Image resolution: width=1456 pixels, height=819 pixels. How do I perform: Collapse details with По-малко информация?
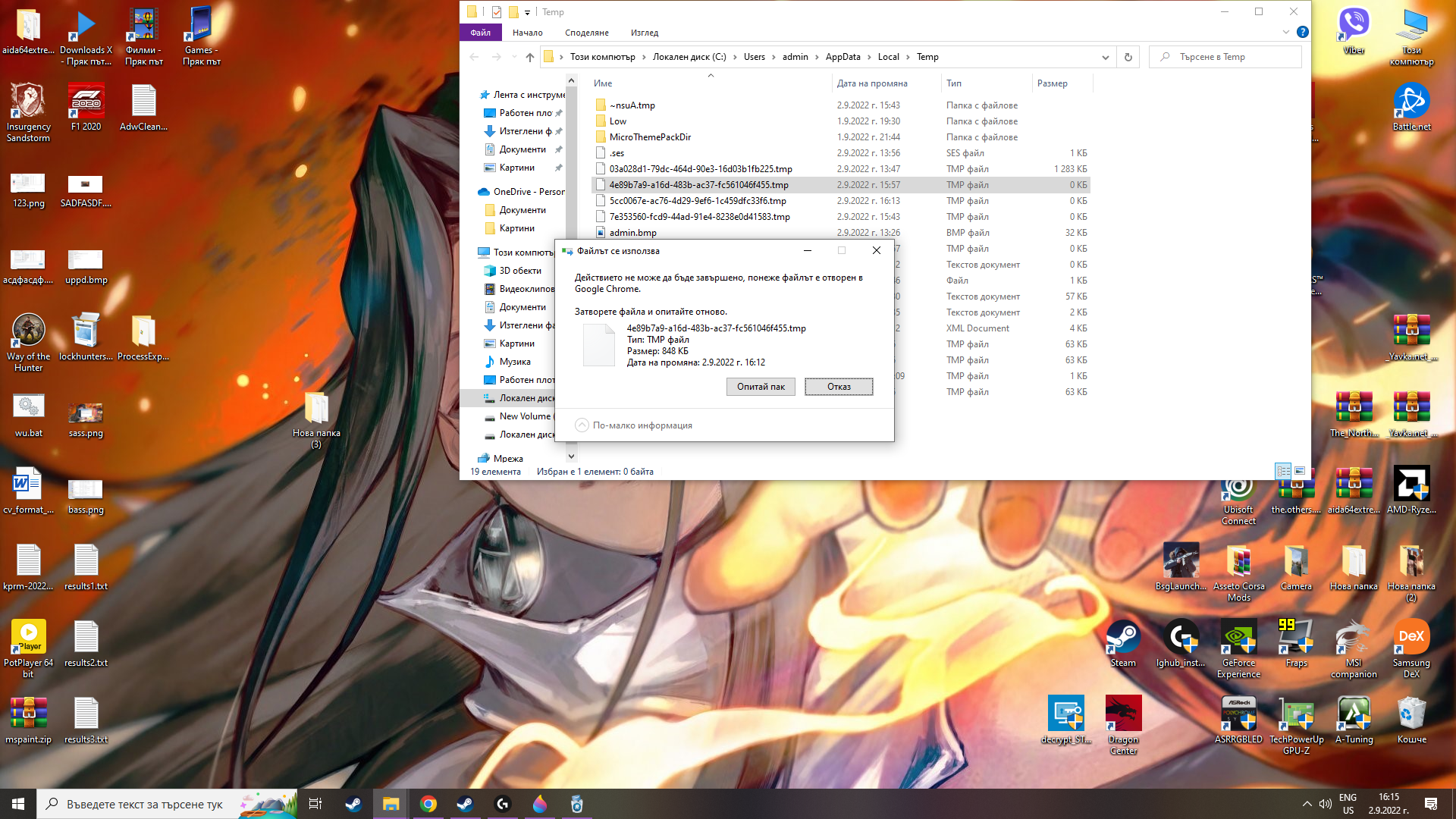tap(633, 425)
